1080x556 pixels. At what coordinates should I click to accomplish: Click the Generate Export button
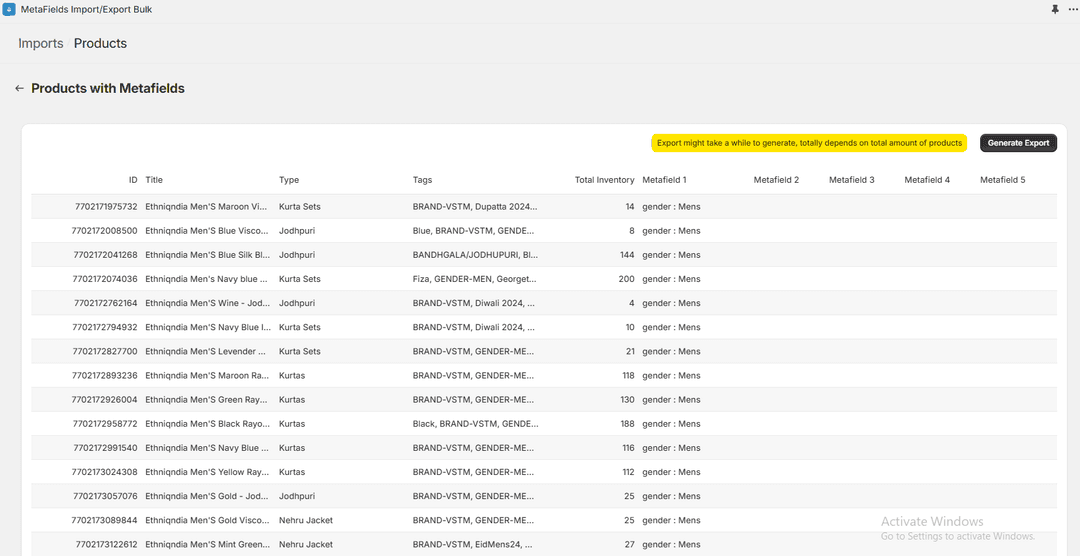click(1018, 143)
